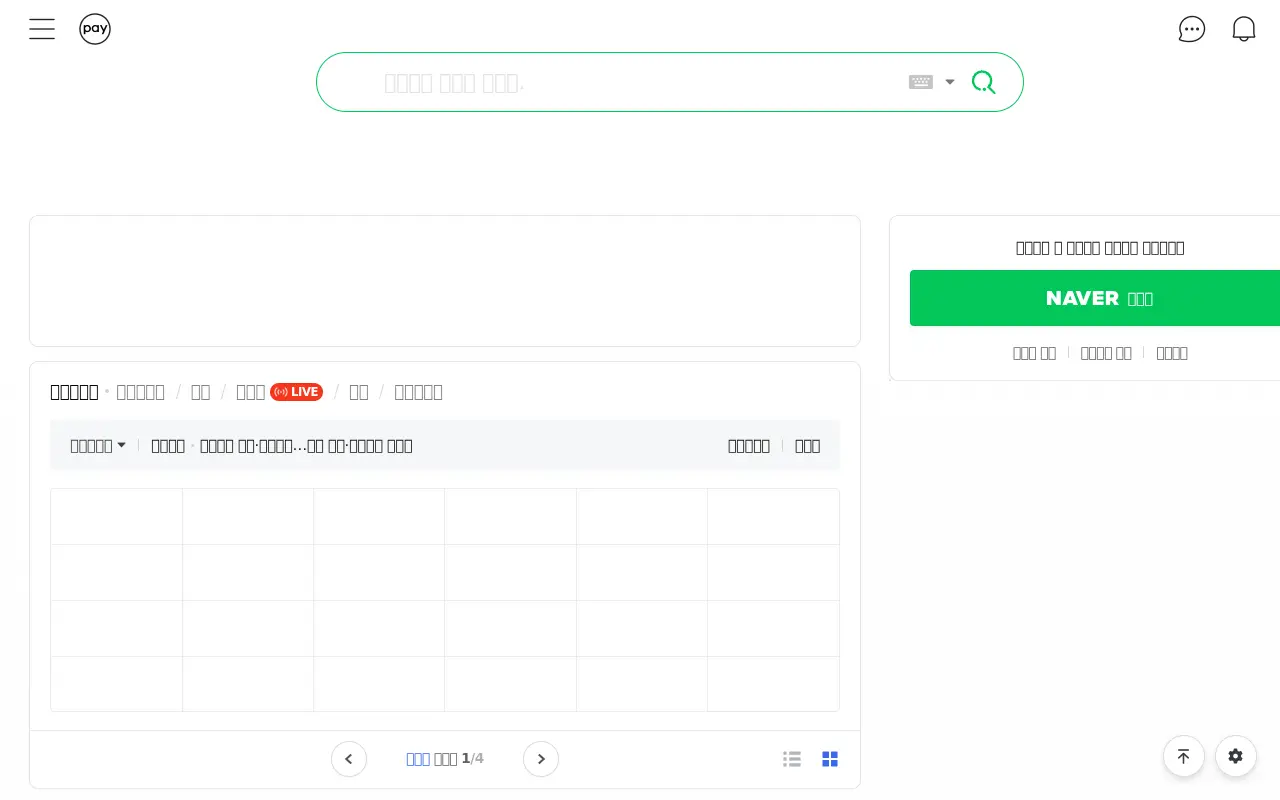Open the on-screen keyboard icon in search bar
The width and height of the screenshot is (1280, 800).
coord(921,82)
